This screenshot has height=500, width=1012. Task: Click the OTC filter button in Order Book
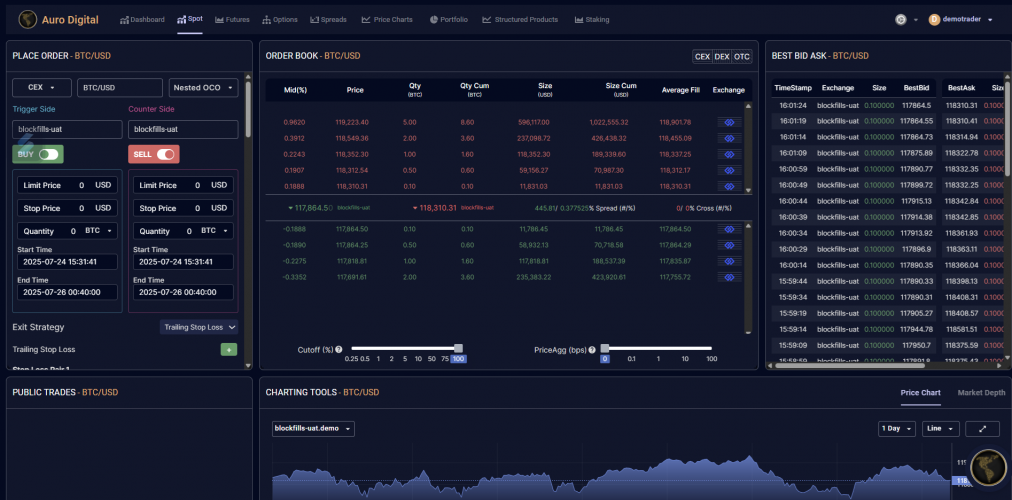point(742,57)
